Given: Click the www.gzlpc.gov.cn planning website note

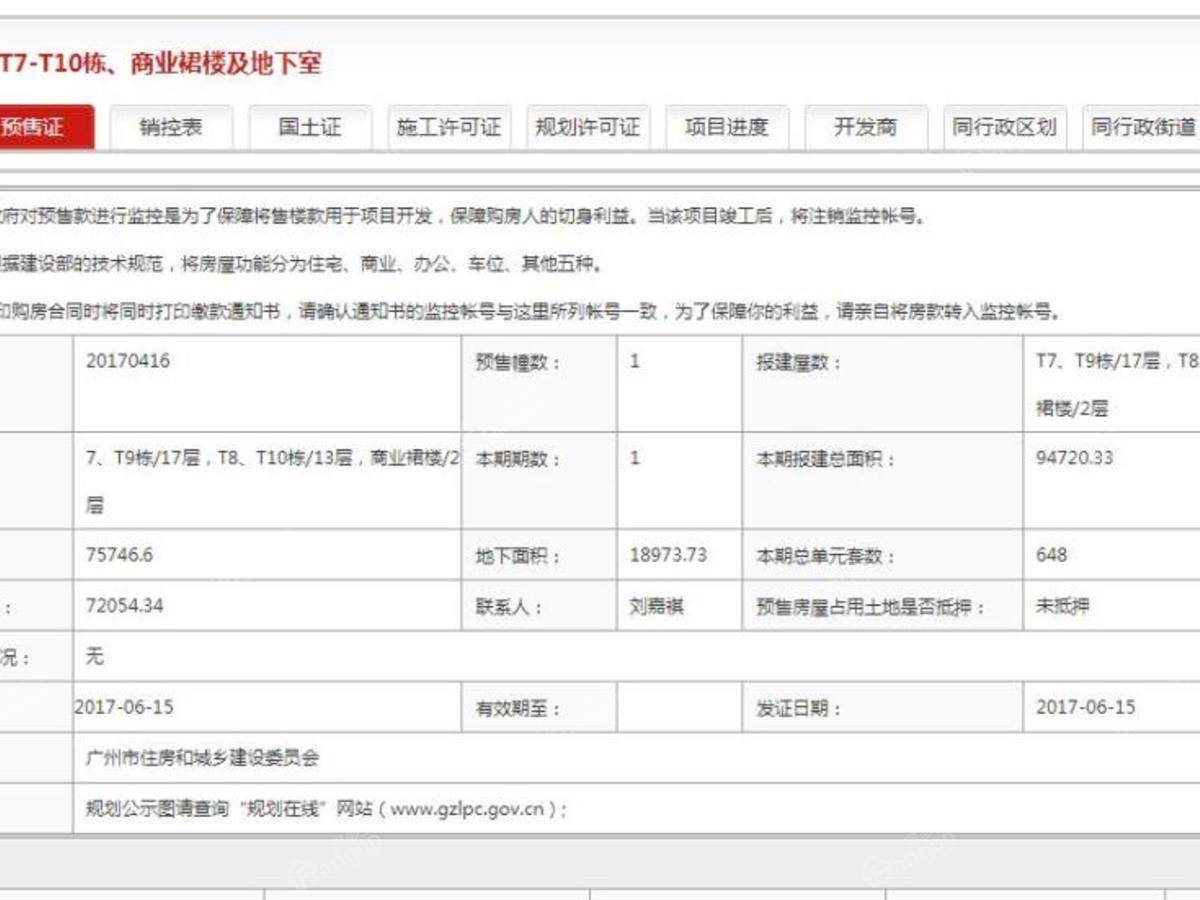Looking at the screenshot, I should (327, 809).
